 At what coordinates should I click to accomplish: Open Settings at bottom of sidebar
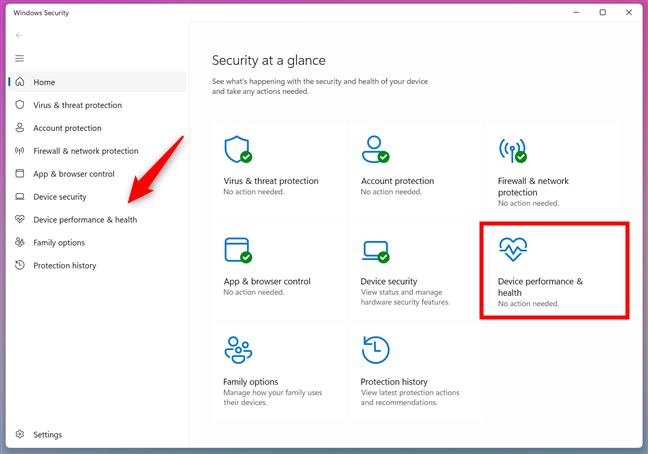[x=98, y=435]
